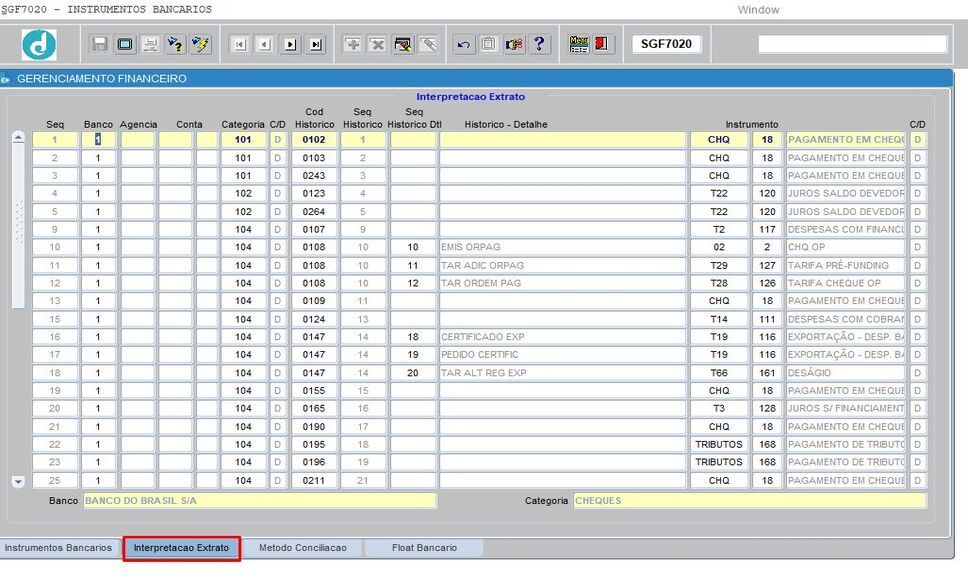Click the clipboard toolbar icon
This screenshot has height=577, width=968.
488,44
